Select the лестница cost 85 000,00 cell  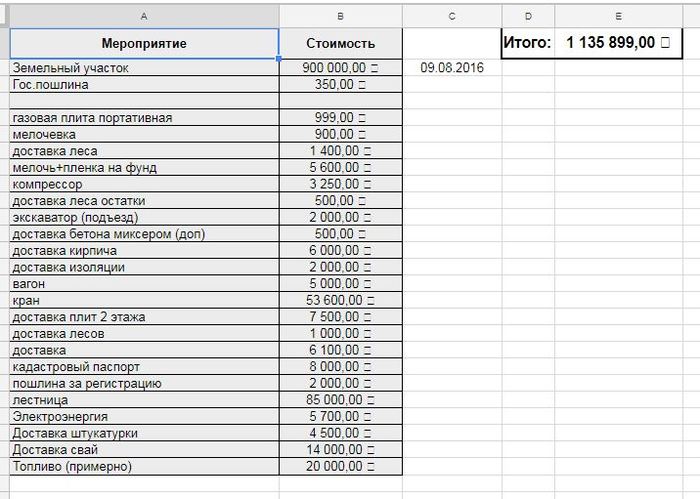tap(340, 400)
